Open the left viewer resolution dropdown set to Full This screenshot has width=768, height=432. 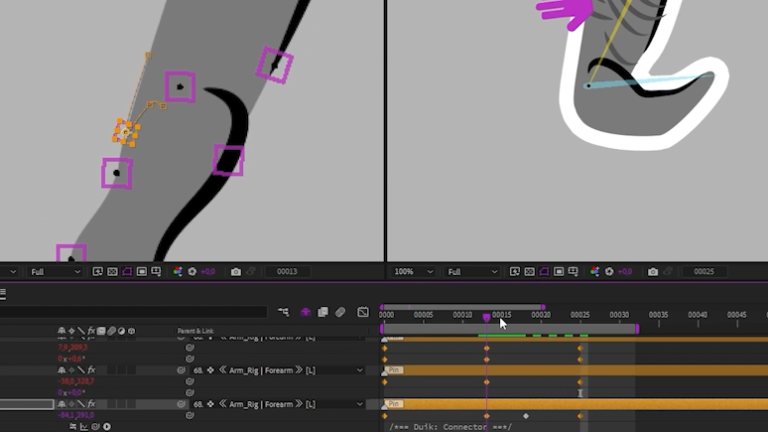click(x=54, y=271)
